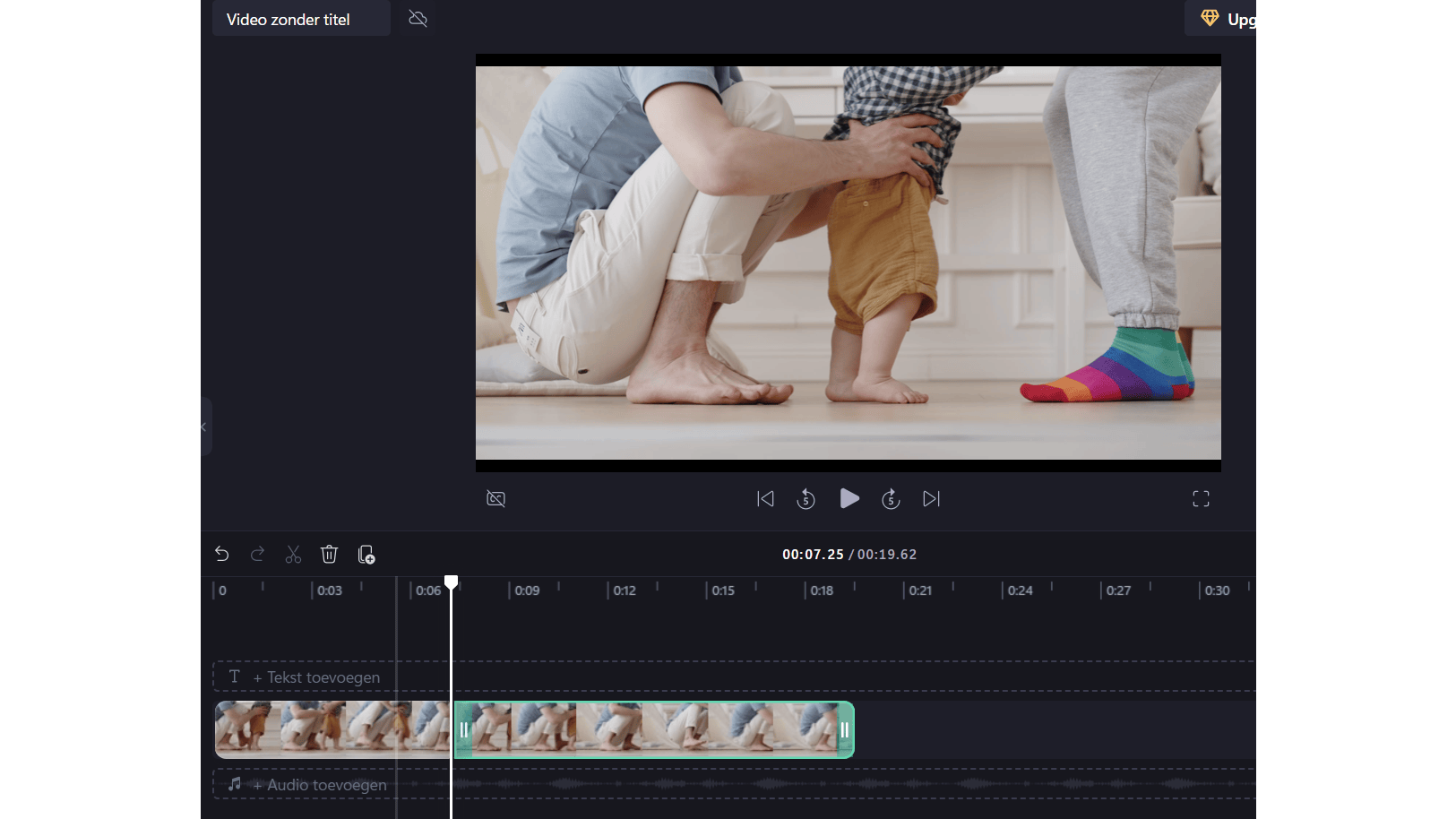This screenshot has height=819, width=1456.
Task: Toggle the hide captions icon under preview
Action: point(495,499)
